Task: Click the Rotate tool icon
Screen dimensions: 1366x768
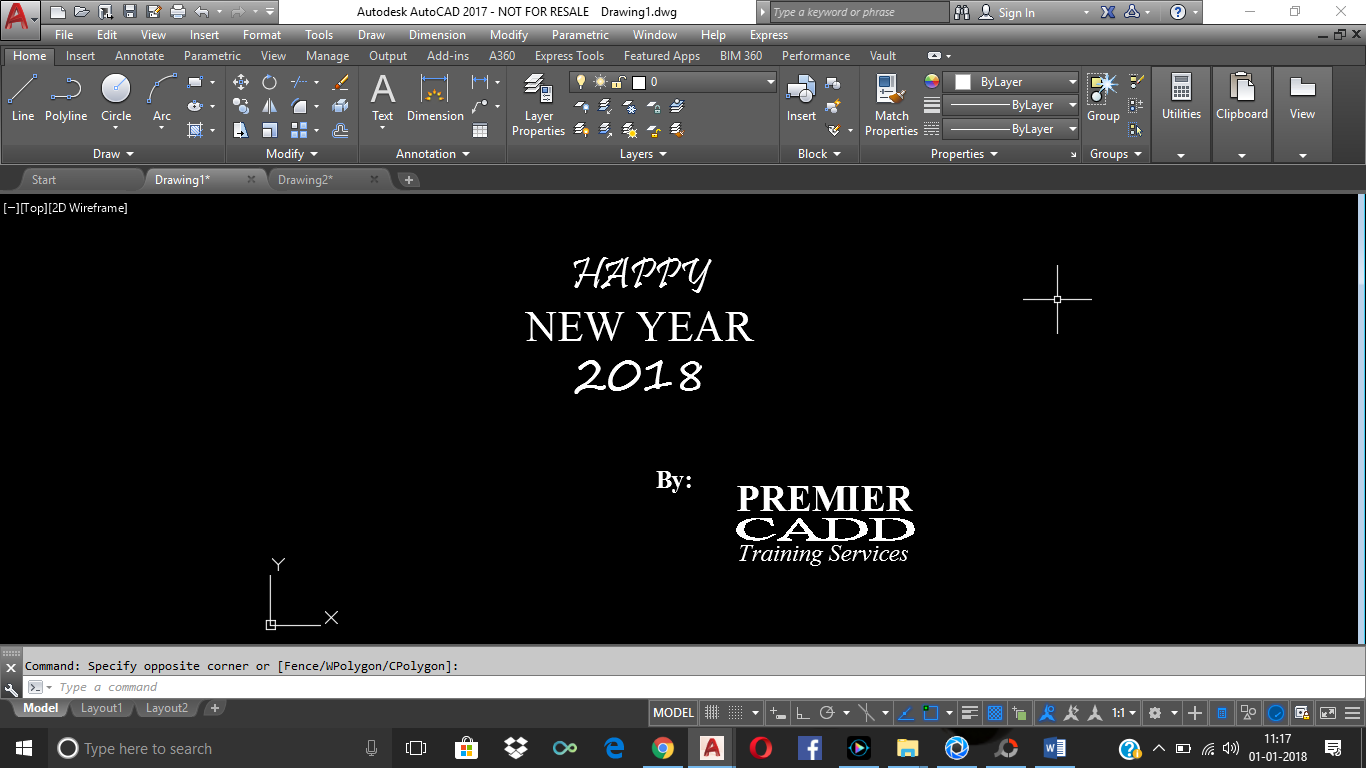Action: [x=270, y=82]
